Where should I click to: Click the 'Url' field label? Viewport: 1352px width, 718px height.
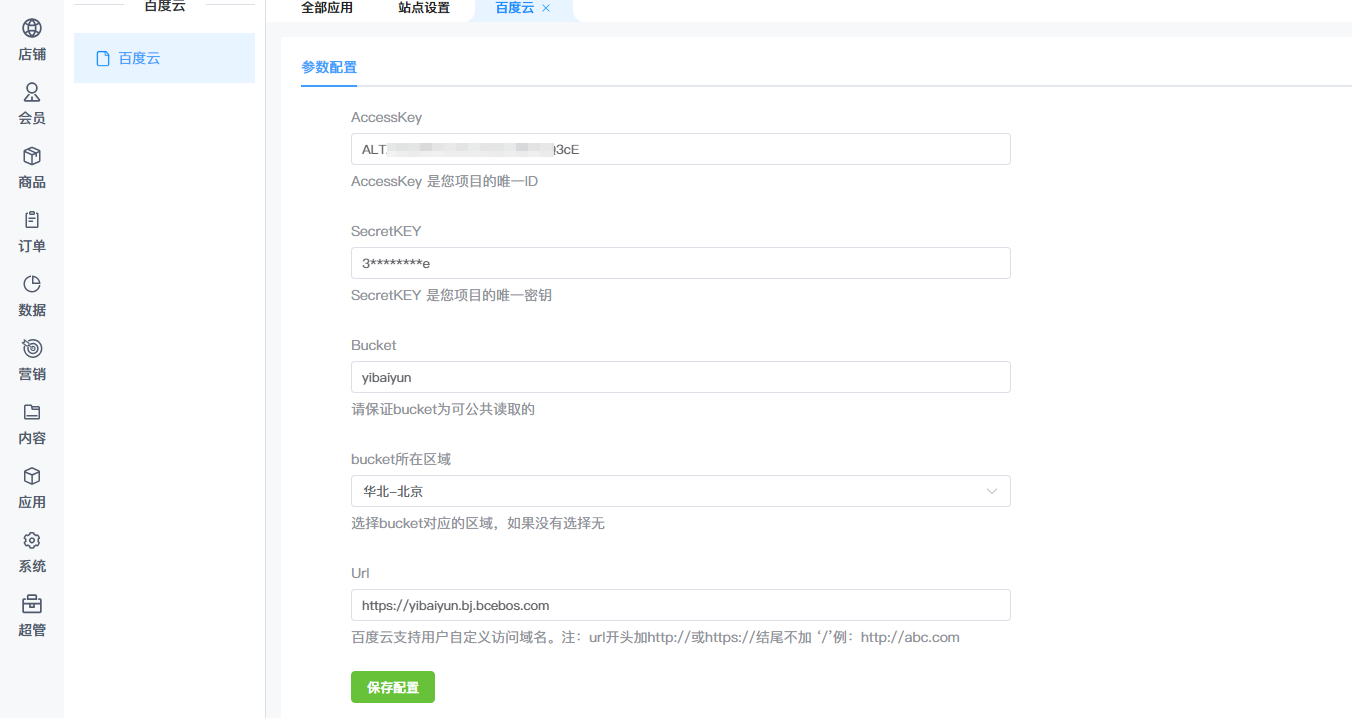(360, 573)
